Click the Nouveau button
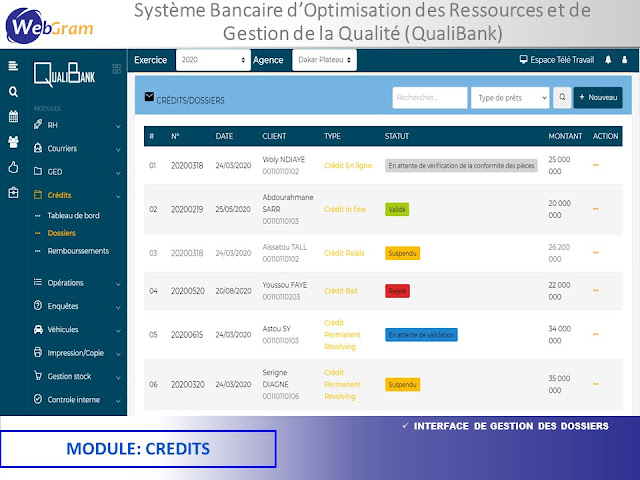Viewport: 640px width, 480px height. tap(598, 97)
